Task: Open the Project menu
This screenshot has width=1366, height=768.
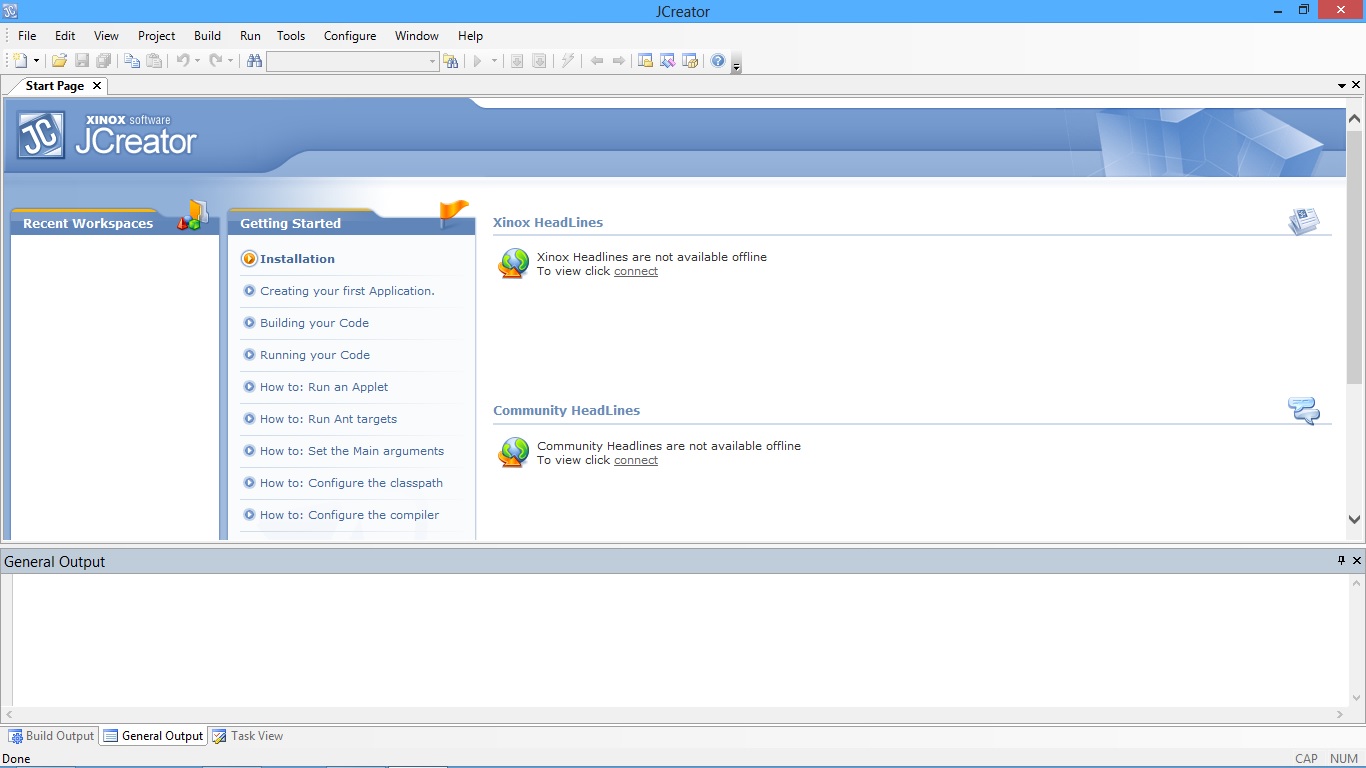Action: tap(157, 35)
